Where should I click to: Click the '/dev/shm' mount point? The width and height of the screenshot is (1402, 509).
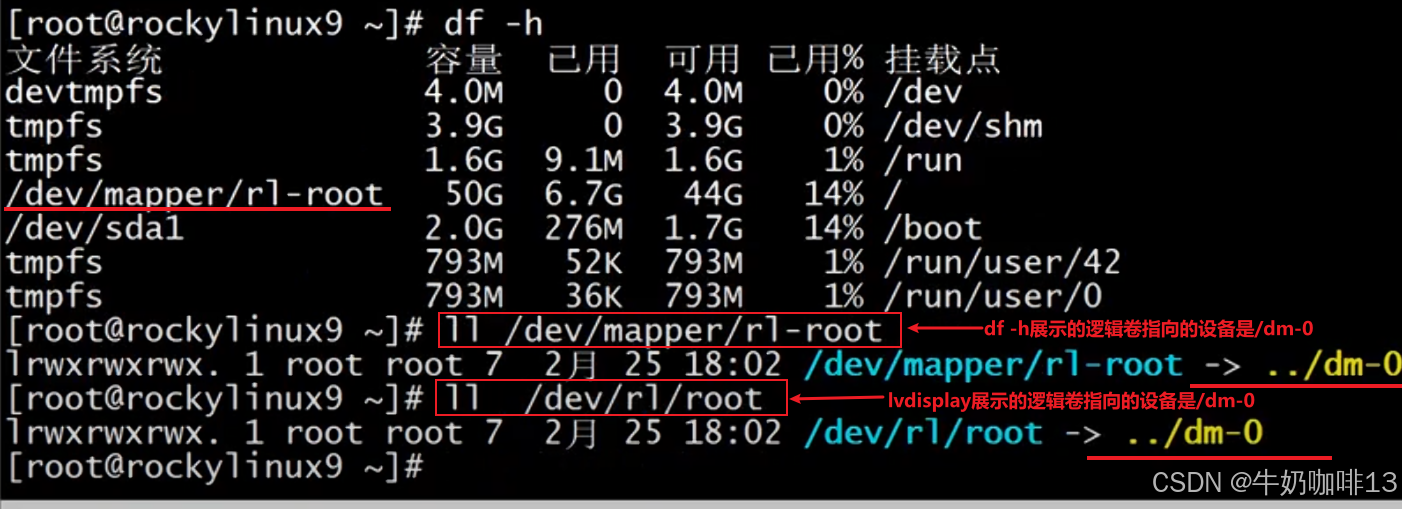[x=964, y=126]
